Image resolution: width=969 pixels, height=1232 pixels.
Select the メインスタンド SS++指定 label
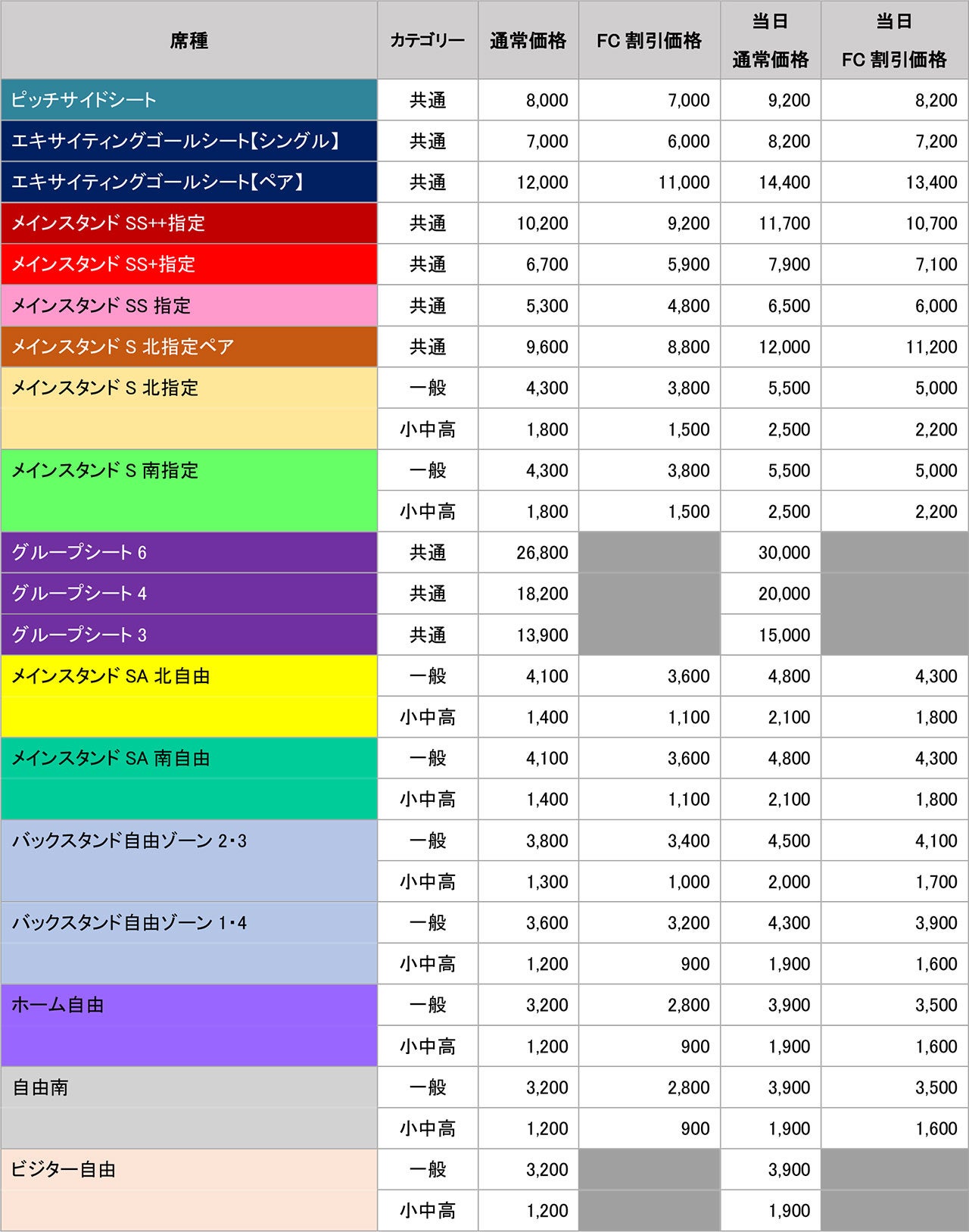coord(189,223)
